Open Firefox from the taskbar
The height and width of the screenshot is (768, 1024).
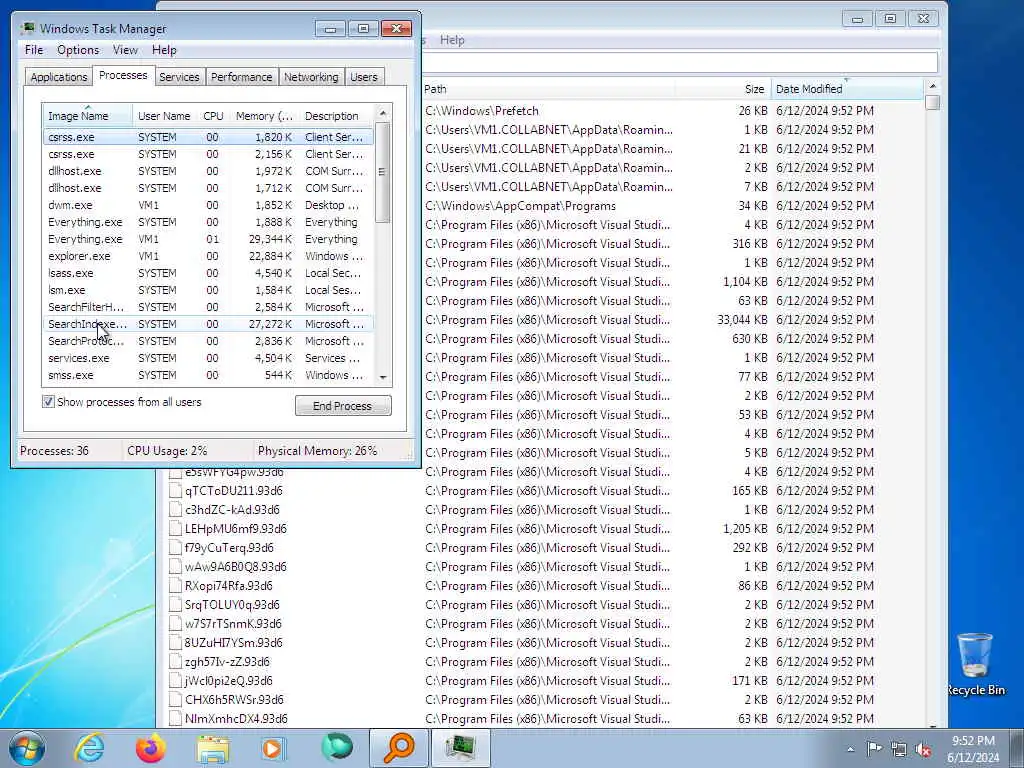tap(151, 748)
